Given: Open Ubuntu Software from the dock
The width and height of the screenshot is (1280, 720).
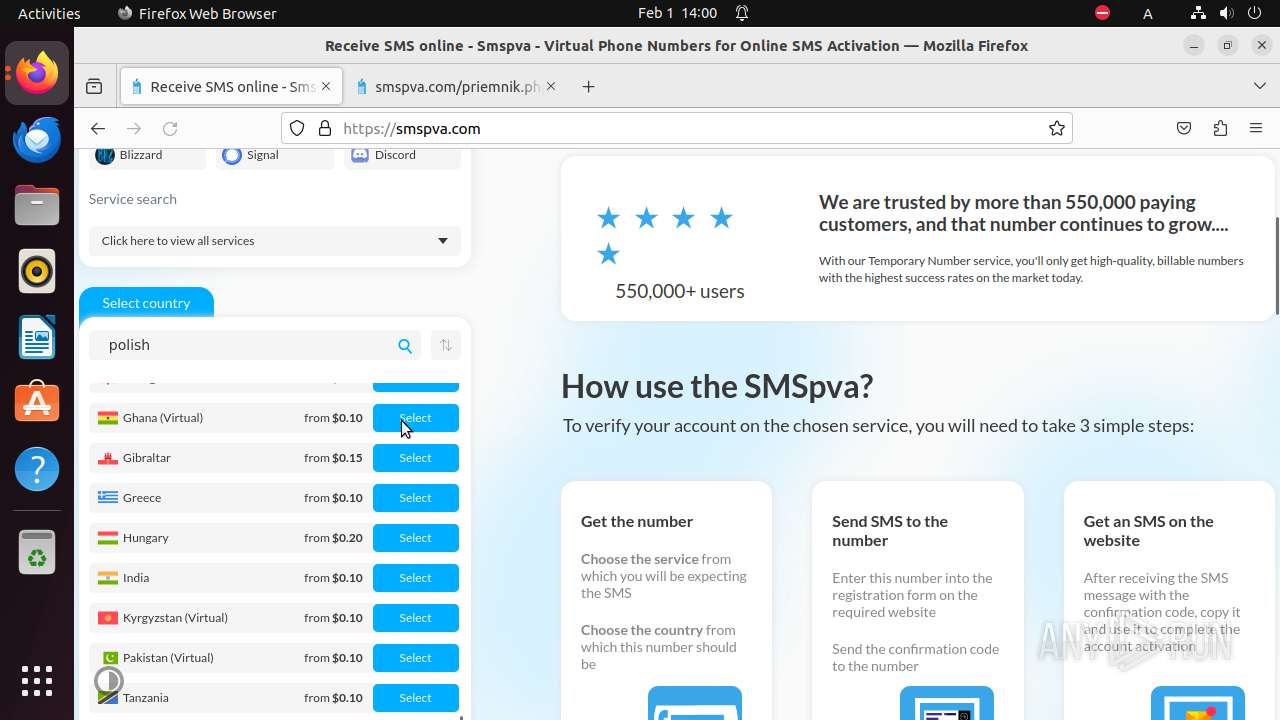Looking at the screenshot, I should click(x=37, y=403).
